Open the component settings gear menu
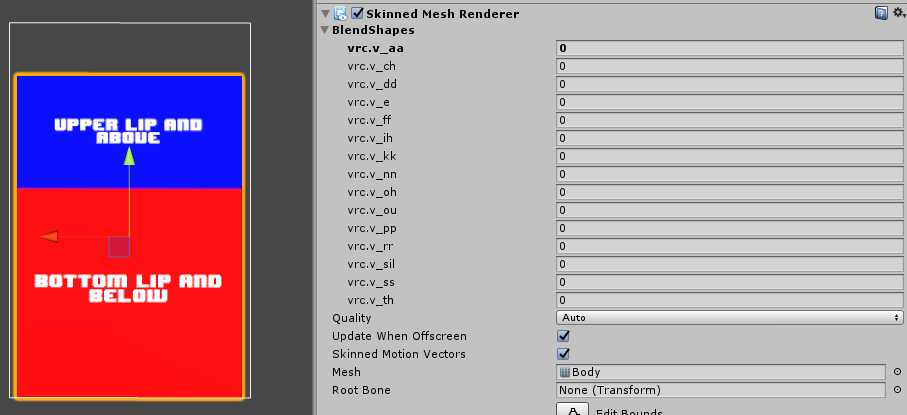The width and height of the screenshot is (907, 415). coord(897,13)
